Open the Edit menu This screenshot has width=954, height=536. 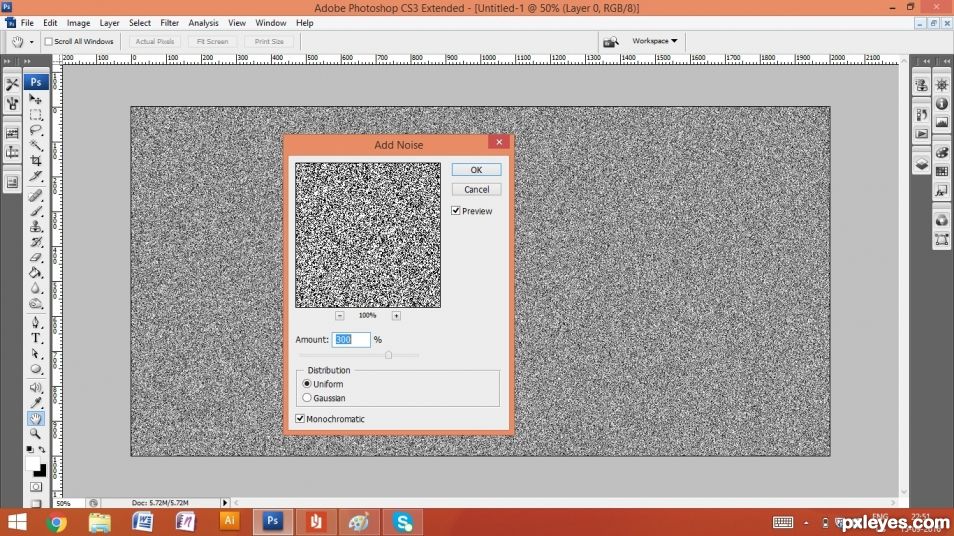(50, 23)
